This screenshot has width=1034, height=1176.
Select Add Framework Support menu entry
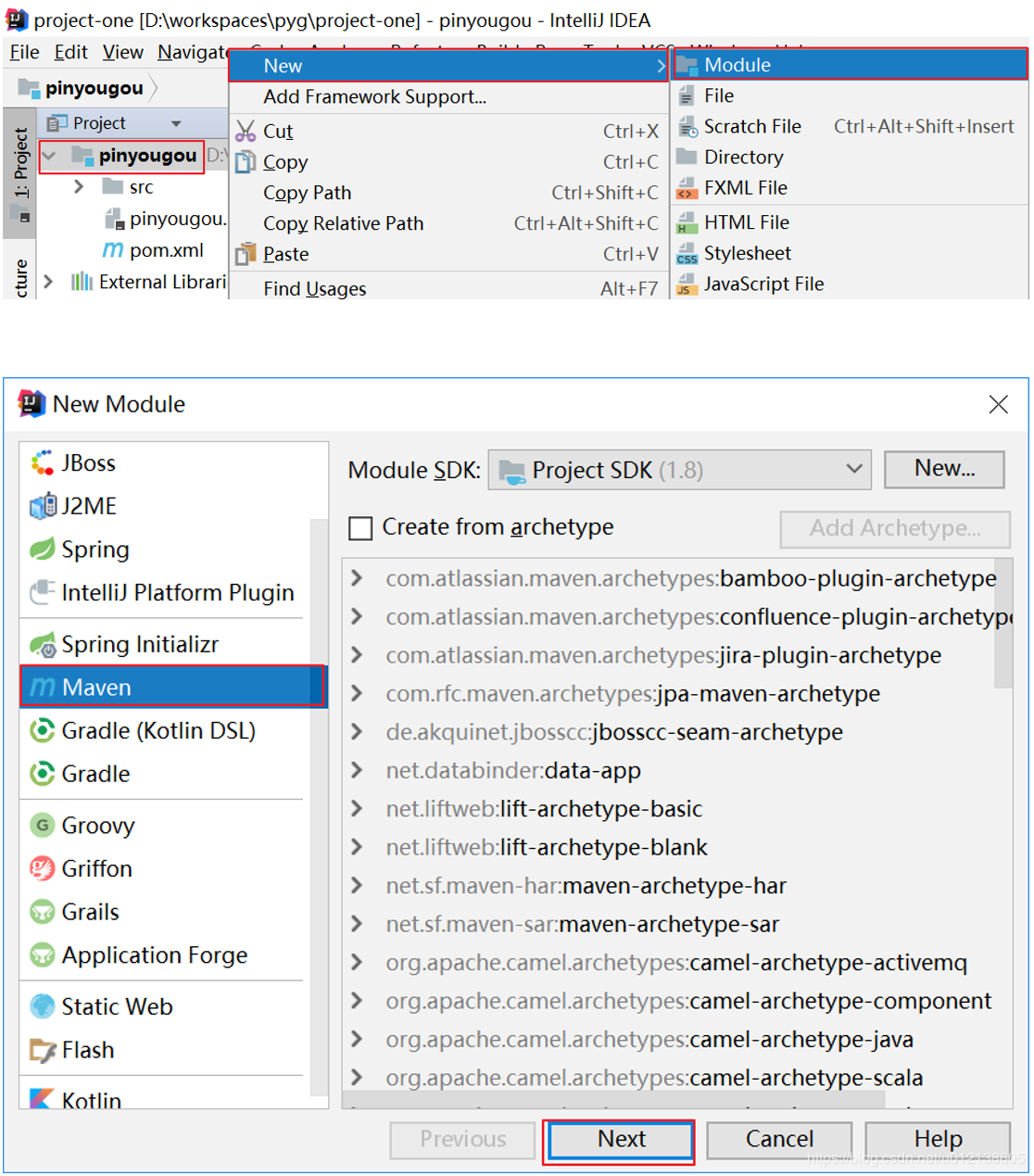[x=374, y=96]
